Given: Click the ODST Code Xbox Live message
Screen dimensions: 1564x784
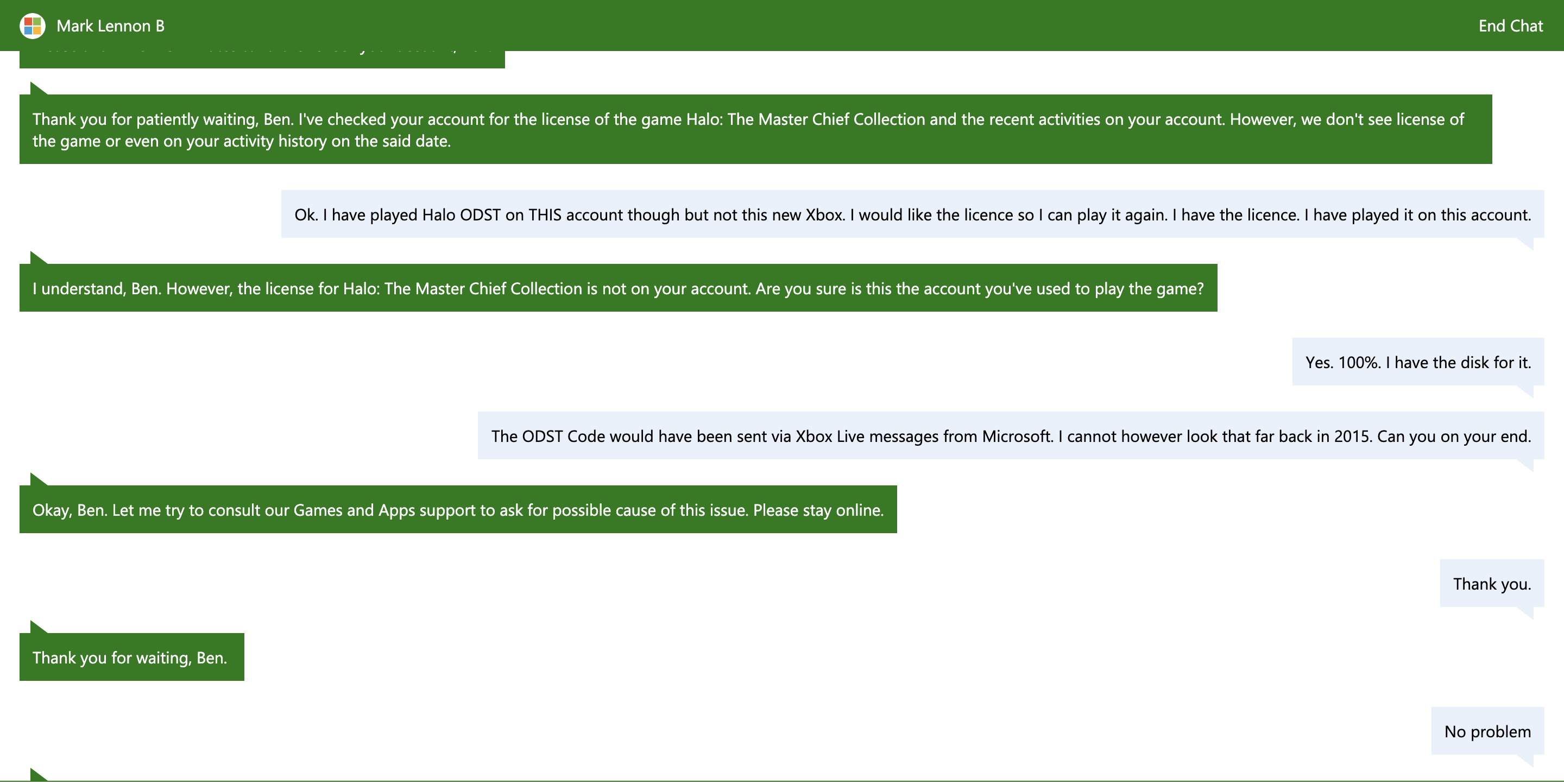Looking at the screenshot, I should [x=1010, y=435].
